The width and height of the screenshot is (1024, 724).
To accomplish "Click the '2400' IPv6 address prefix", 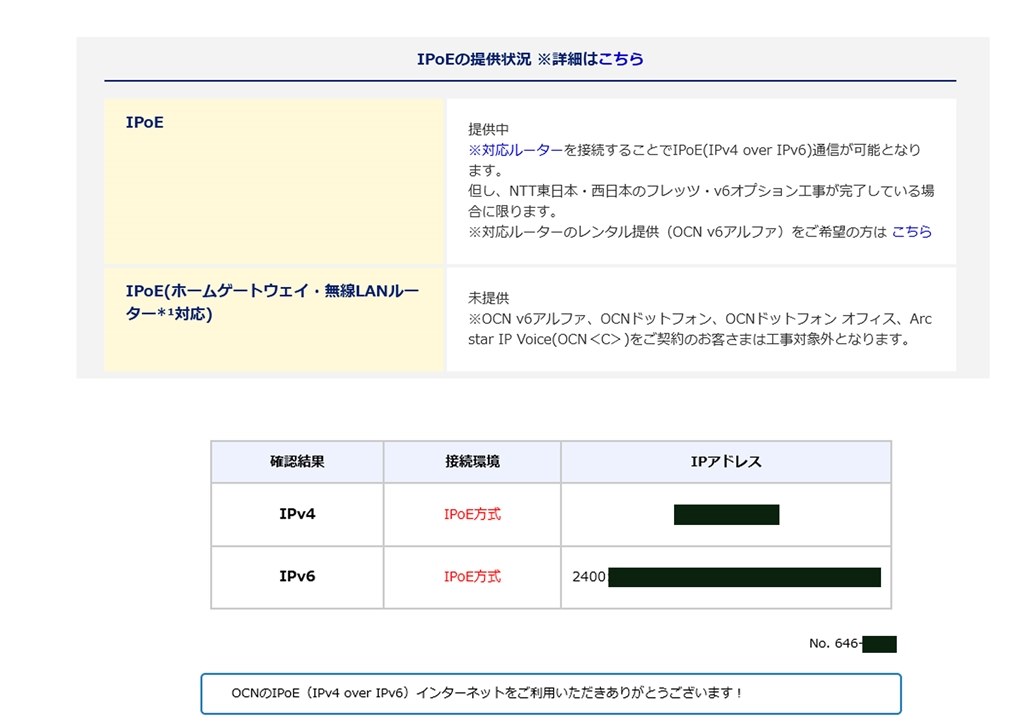I will pos(589,577).
